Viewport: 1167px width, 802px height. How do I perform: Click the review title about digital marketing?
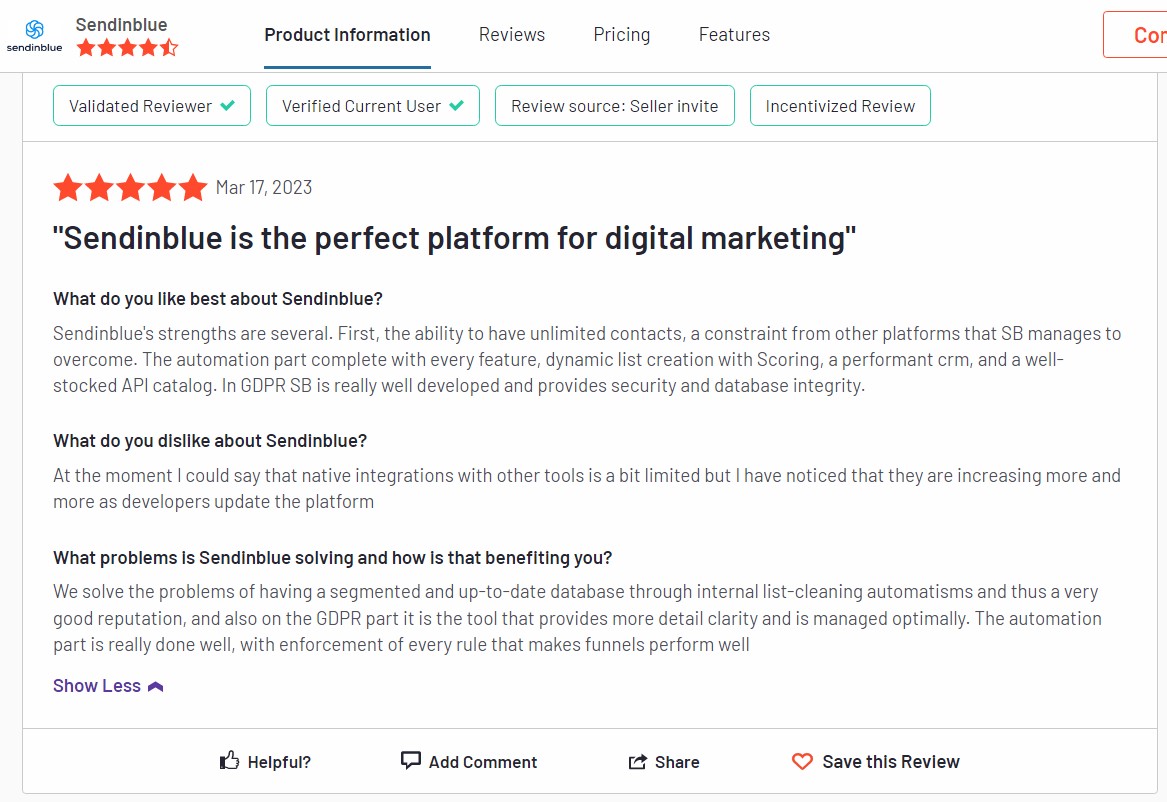[455, 239]
